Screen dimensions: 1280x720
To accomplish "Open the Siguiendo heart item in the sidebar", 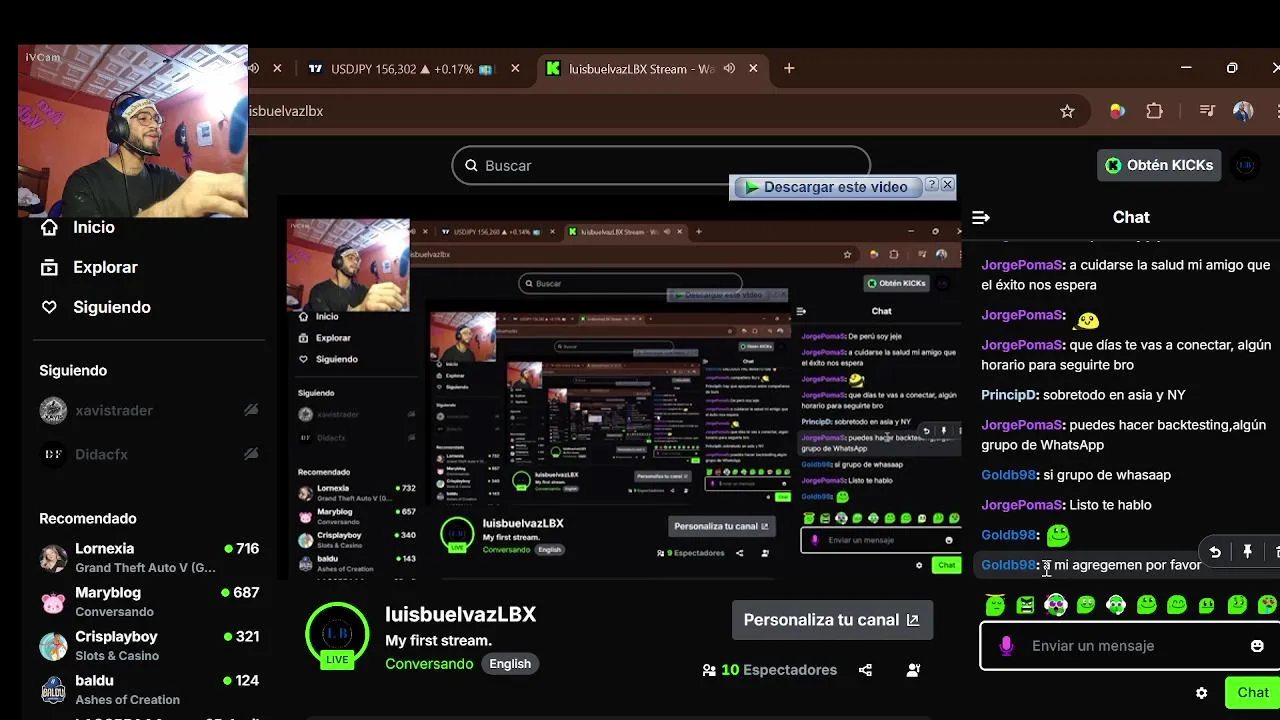I will [x=95, y=307].
